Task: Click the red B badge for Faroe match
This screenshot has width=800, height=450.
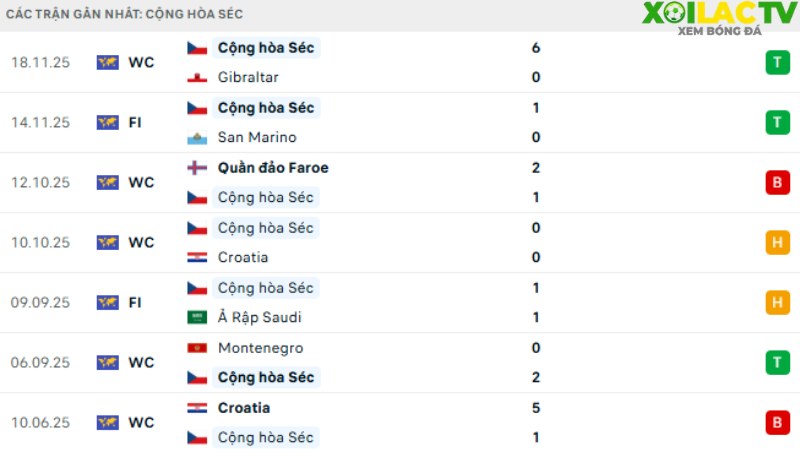Action: 777,183
